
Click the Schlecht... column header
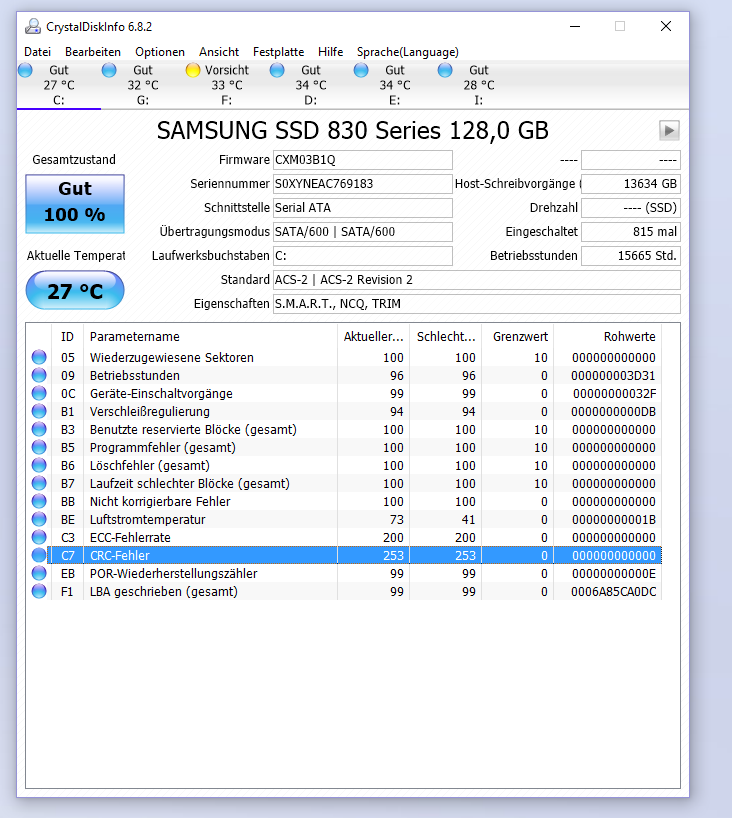(x=446, y=336)
